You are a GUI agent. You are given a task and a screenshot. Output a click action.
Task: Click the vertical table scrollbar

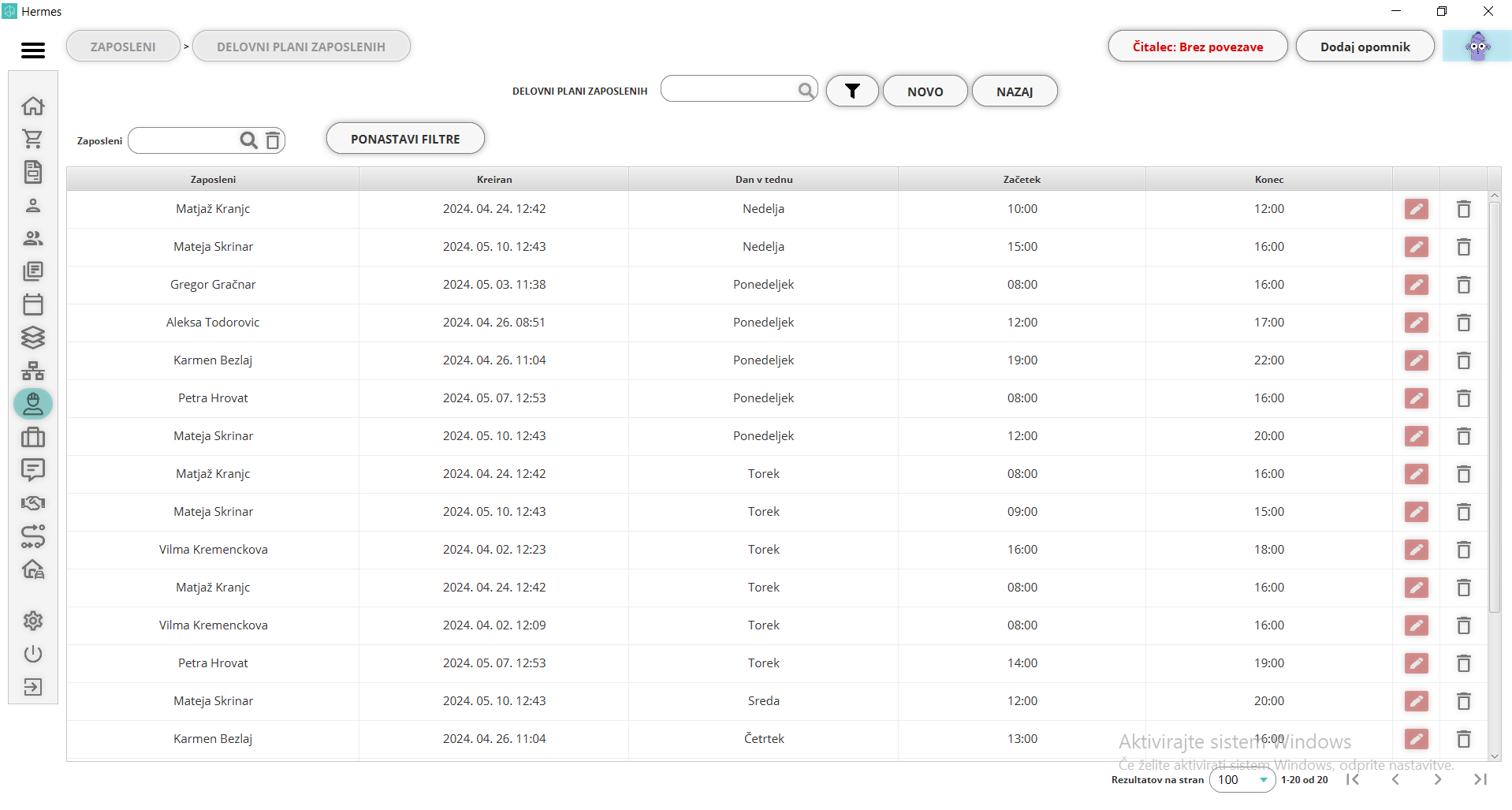click(1495, 407)
